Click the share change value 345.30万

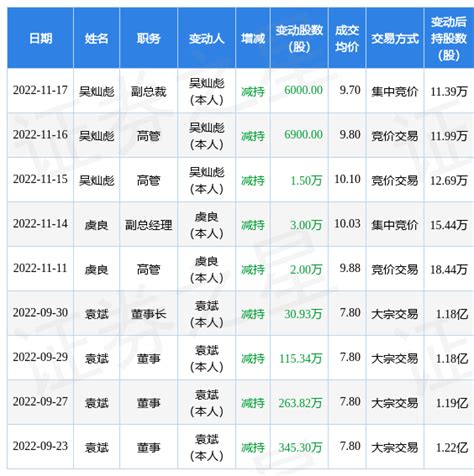coord(301,447)
